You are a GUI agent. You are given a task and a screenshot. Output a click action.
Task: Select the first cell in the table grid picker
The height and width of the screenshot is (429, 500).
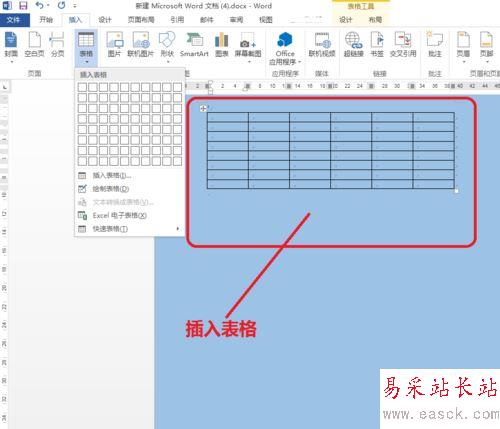tap(82, 87)
